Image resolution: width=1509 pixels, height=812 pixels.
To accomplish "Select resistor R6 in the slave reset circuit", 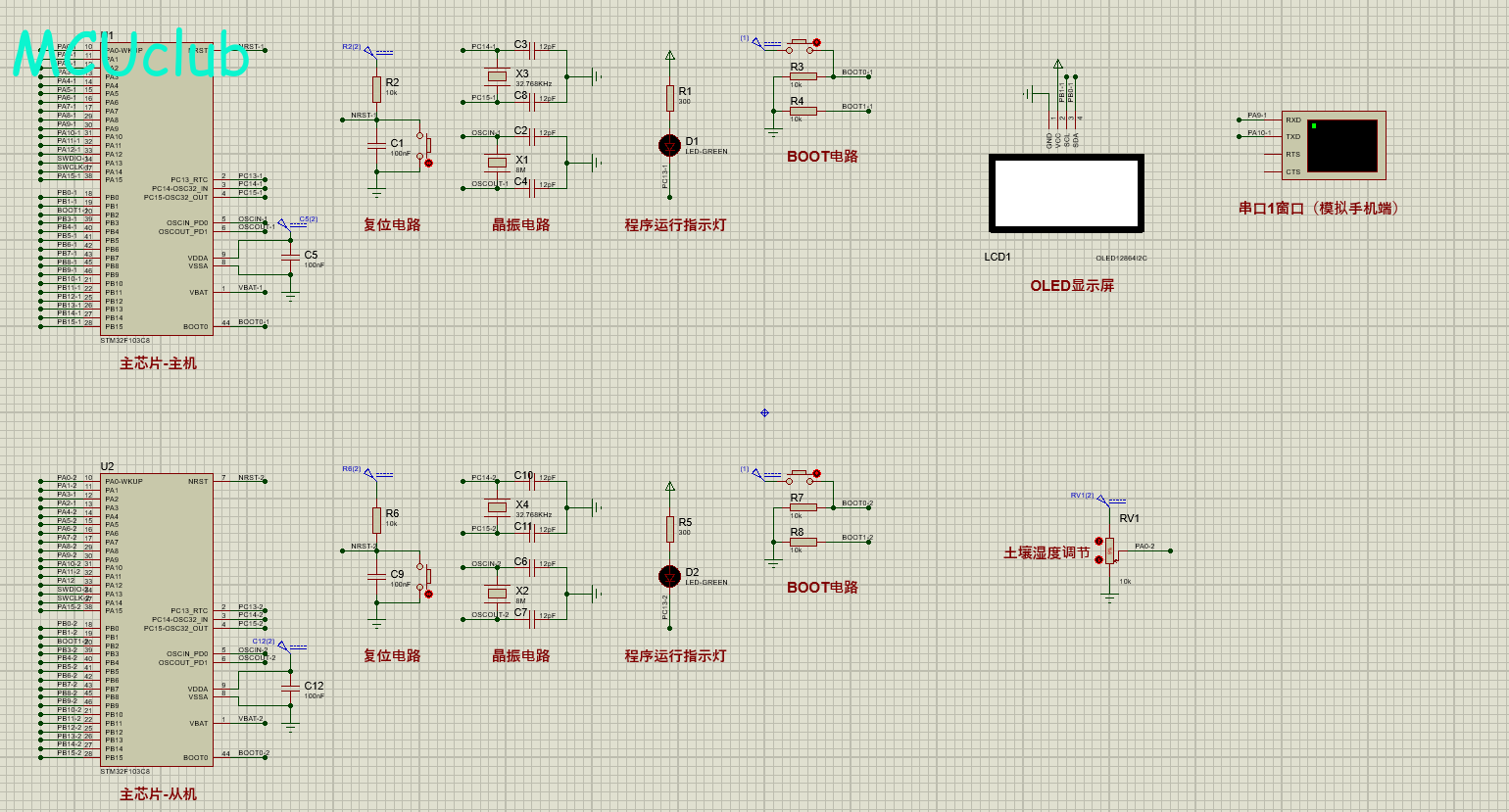I will coord(376,521).
